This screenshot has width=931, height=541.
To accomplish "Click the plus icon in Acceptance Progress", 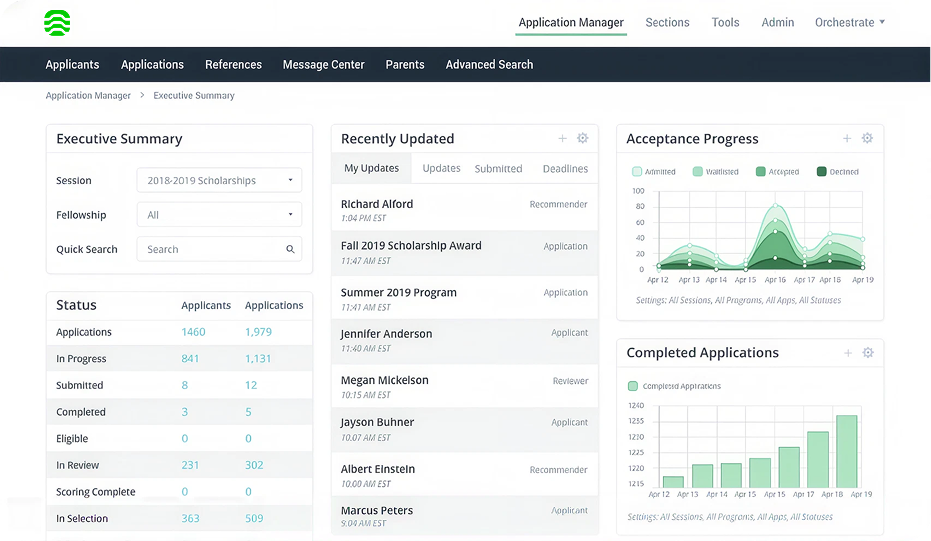I will [x=847, y=138].
